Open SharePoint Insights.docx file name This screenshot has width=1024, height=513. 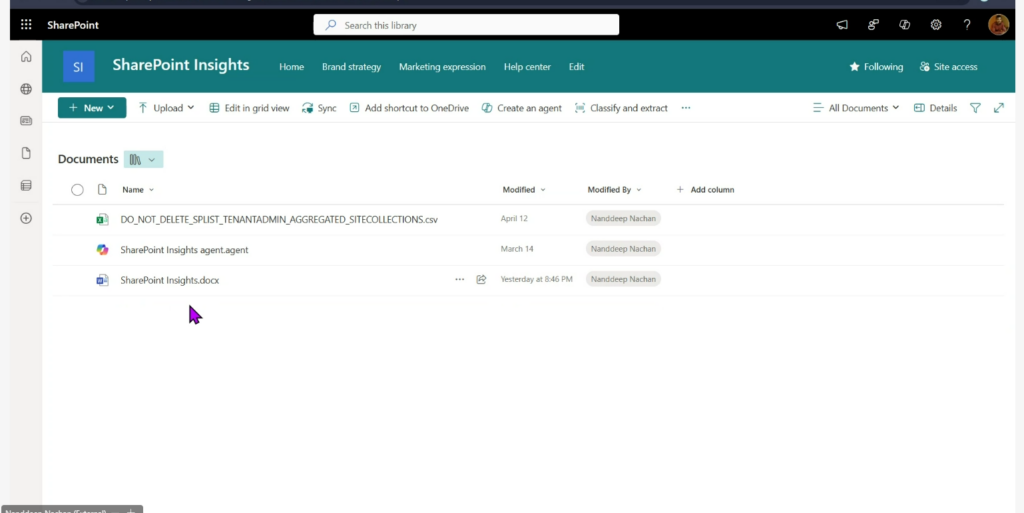pyautogui.click(x=170, y=280)
